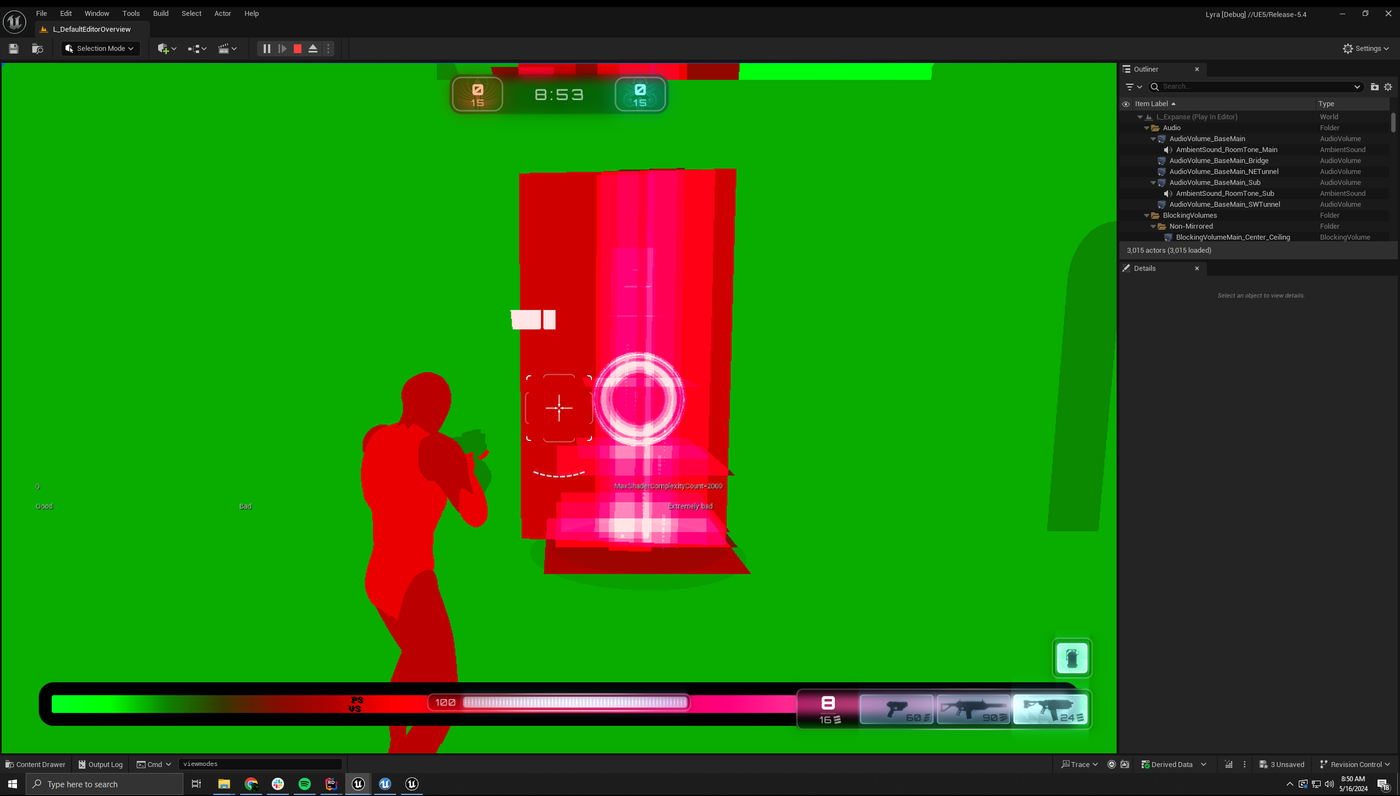This screenshot has width=1400, height=796.
Task: Open the Spotify icon in the taskbar
Action: point(304,784)
